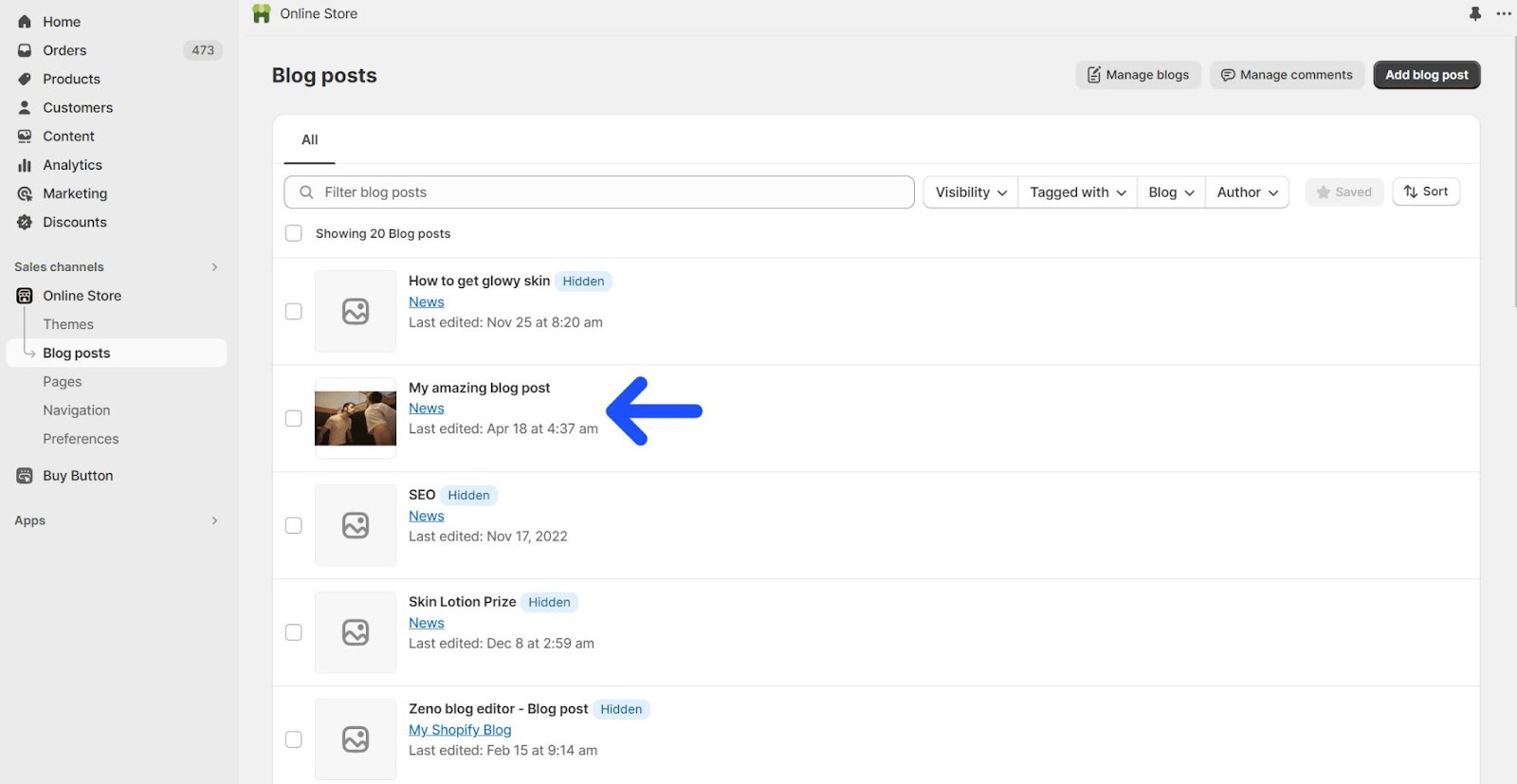This screenshot has width=1517, height=784.
Task: Select checkbox for How to get glowy skin
Action: tap(294, 311)
